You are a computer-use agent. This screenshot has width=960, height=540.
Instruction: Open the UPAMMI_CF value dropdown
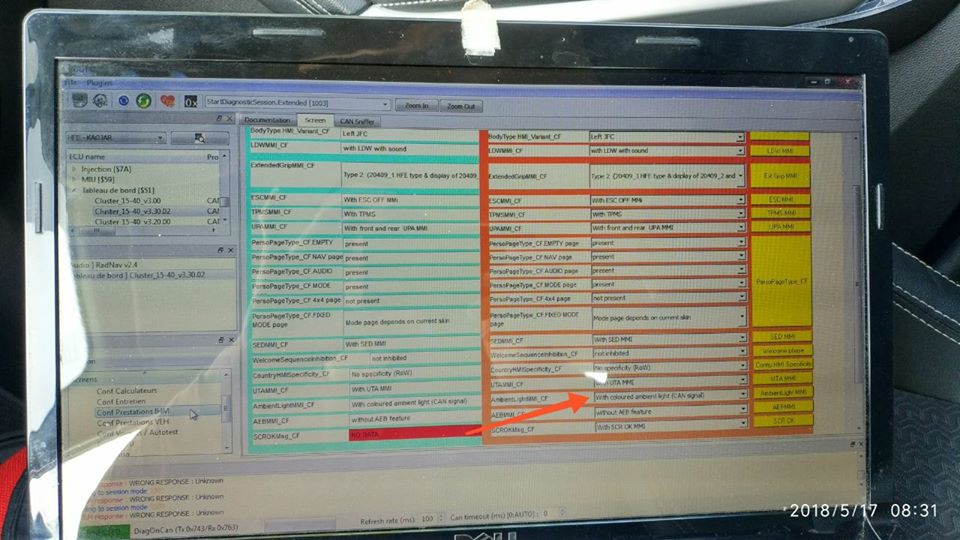(667, 228)
